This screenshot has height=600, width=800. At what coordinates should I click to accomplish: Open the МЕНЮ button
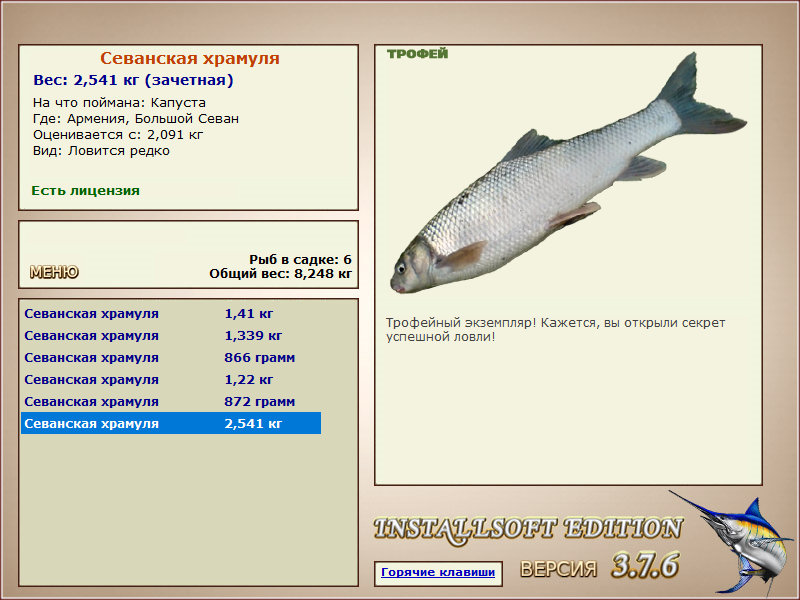[x=54, y=272]
